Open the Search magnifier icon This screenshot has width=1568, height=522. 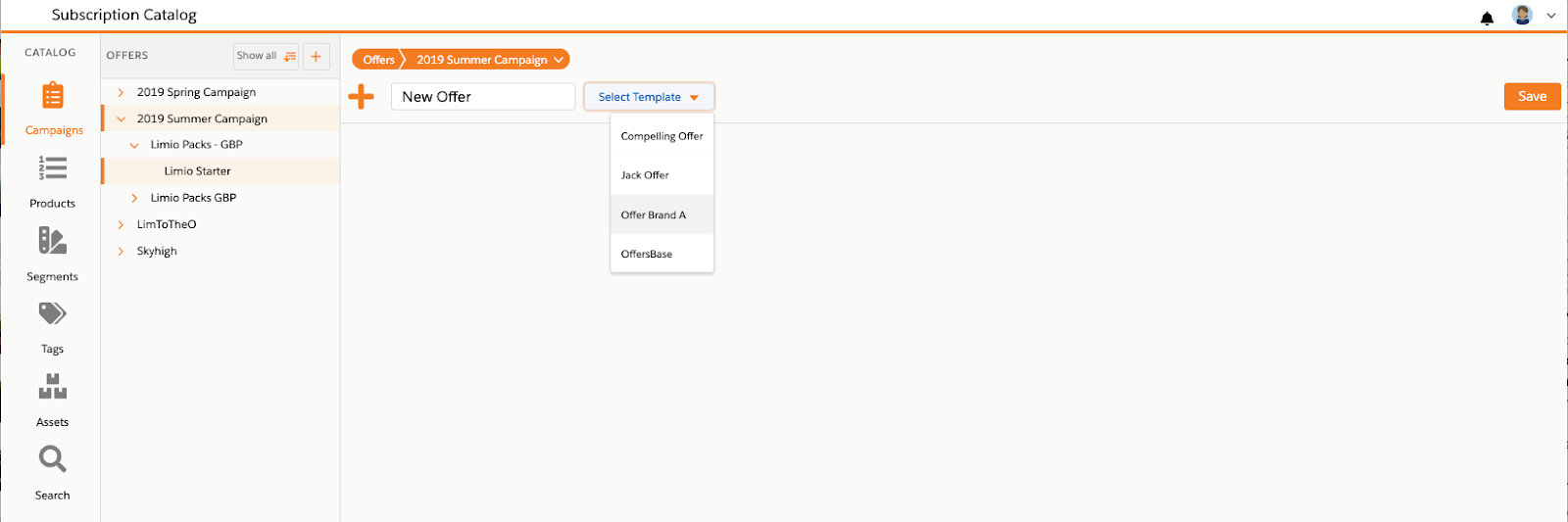click(x=53, y=459)
